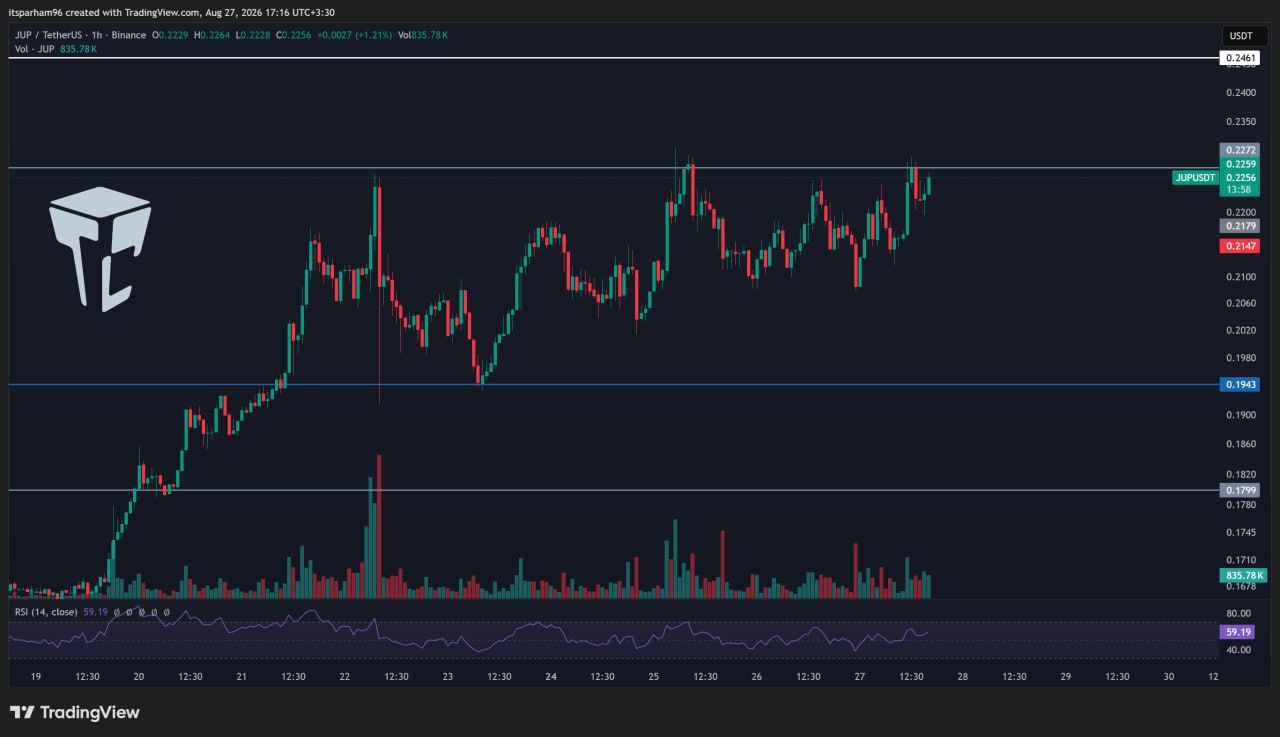1280x737 pixels.
Task: Click the green JUPUSDT symbol tag
Action: point(1195,178)
